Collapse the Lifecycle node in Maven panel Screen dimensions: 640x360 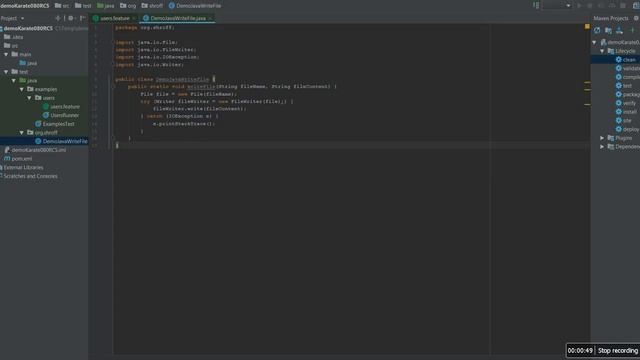(602, 51)
